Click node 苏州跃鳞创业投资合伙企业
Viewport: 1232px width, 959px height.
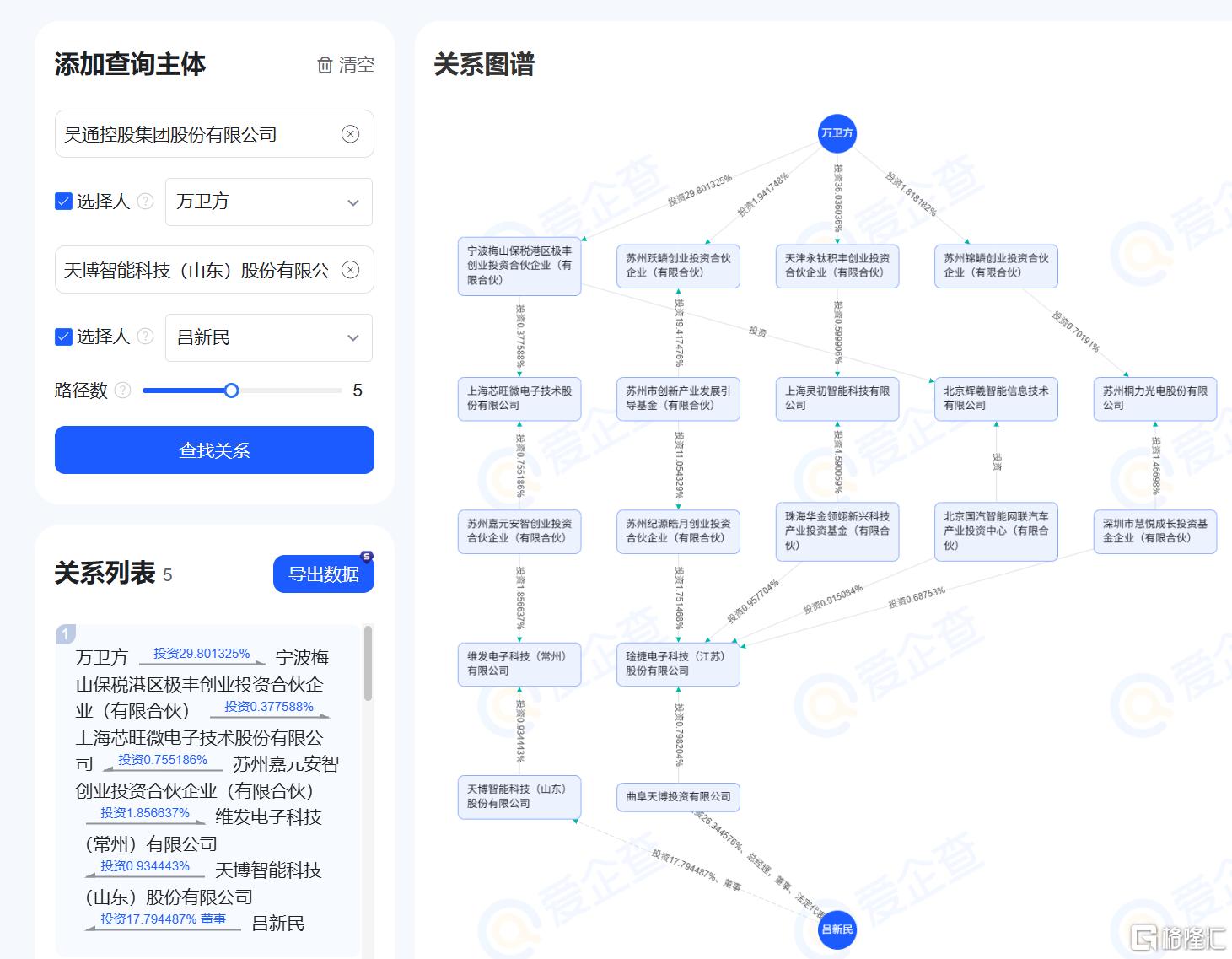[x=678, y=266]
